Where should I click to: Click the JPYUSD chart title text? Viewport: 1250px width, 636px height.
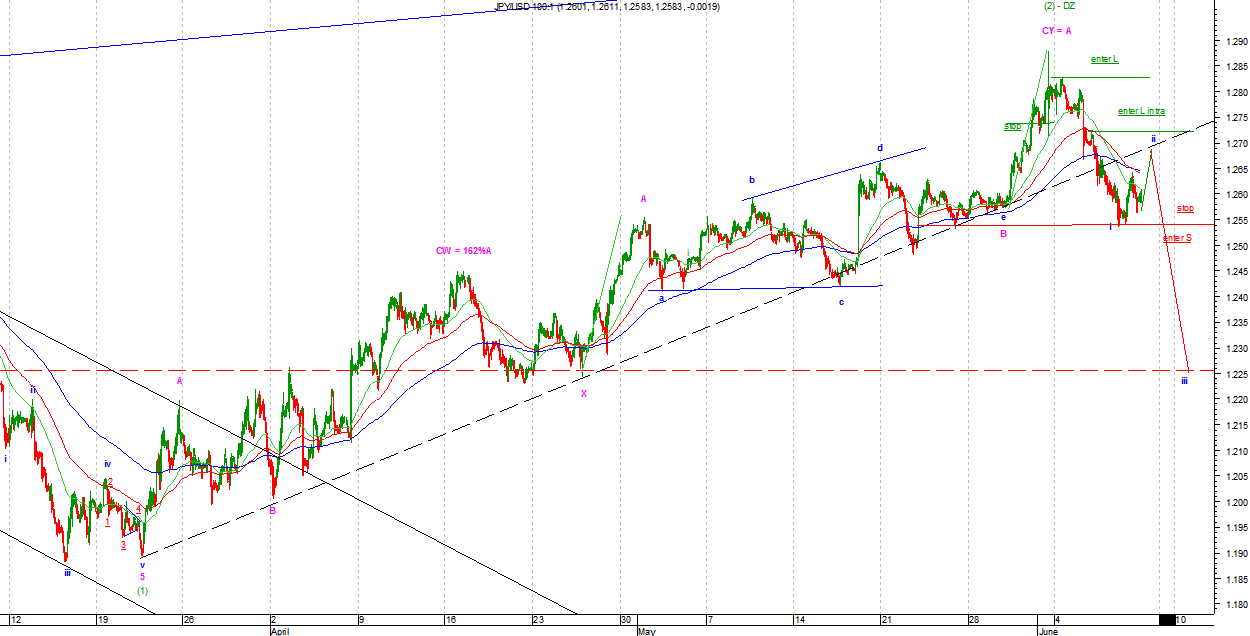tap(607, 7)
